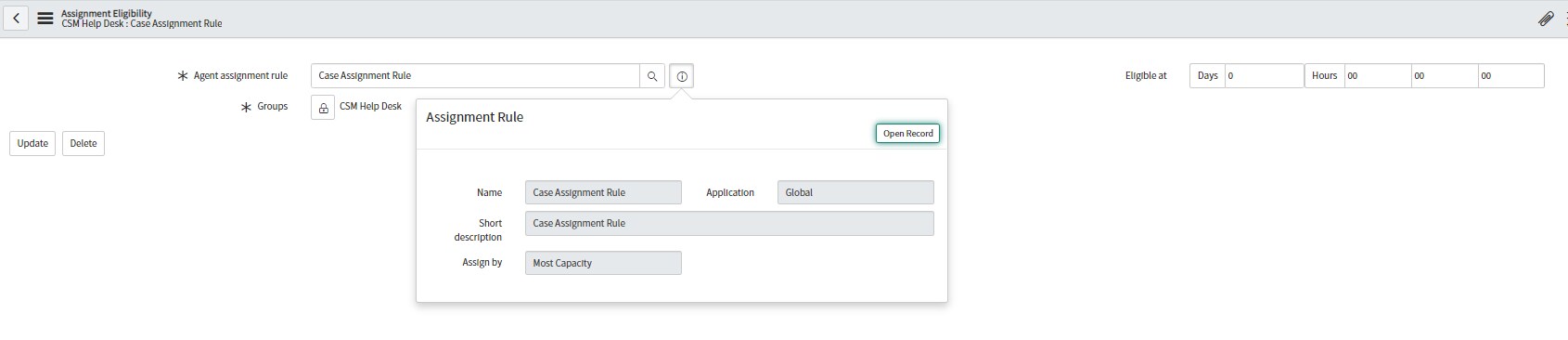Set the Eligible at Days value
1568x340 pixels.
pos(1264,76)
